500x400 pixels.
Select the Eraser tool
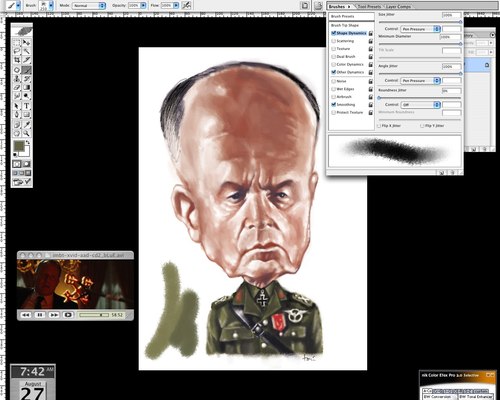point(17,88)
